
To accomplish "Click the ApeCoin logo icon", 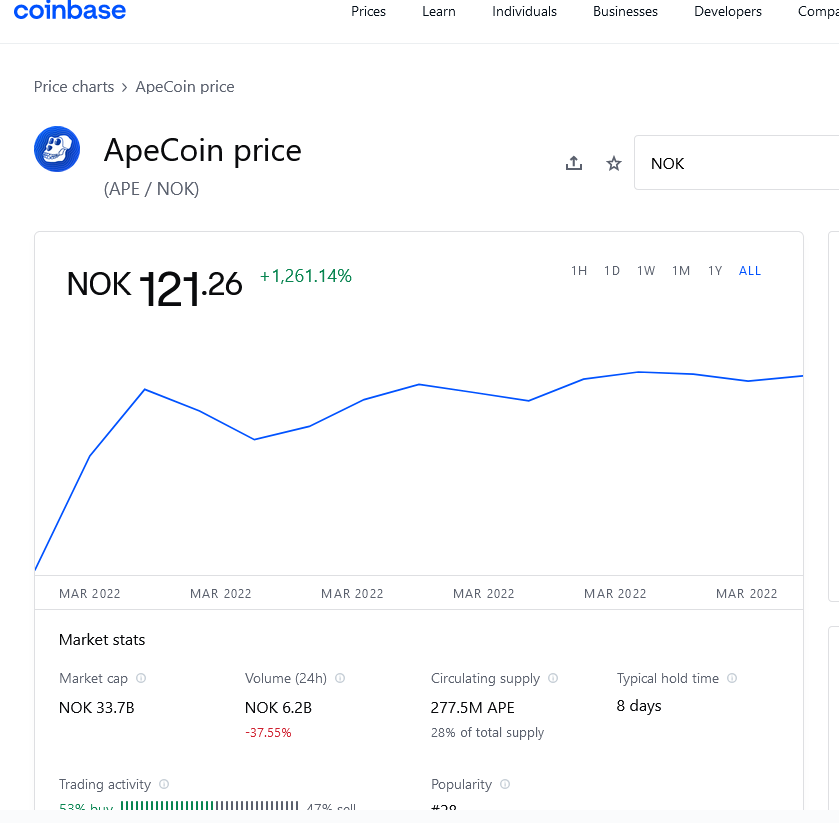I will coord(57,149).
